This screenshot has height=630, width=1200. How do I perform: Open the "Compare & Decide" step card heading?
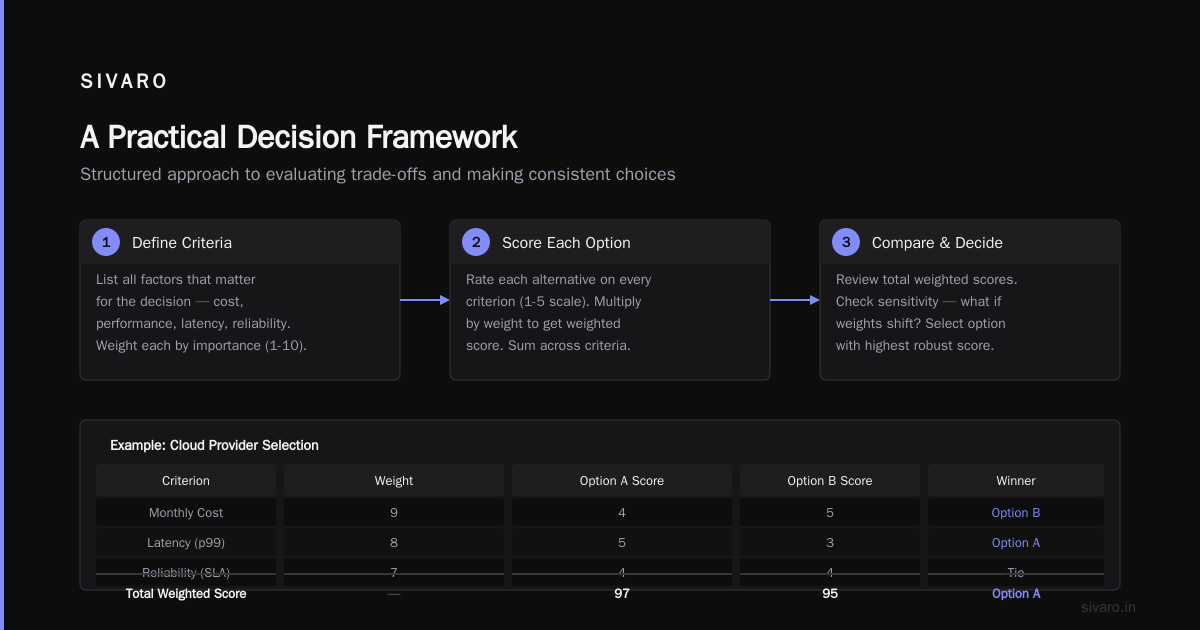coord(937,242)
